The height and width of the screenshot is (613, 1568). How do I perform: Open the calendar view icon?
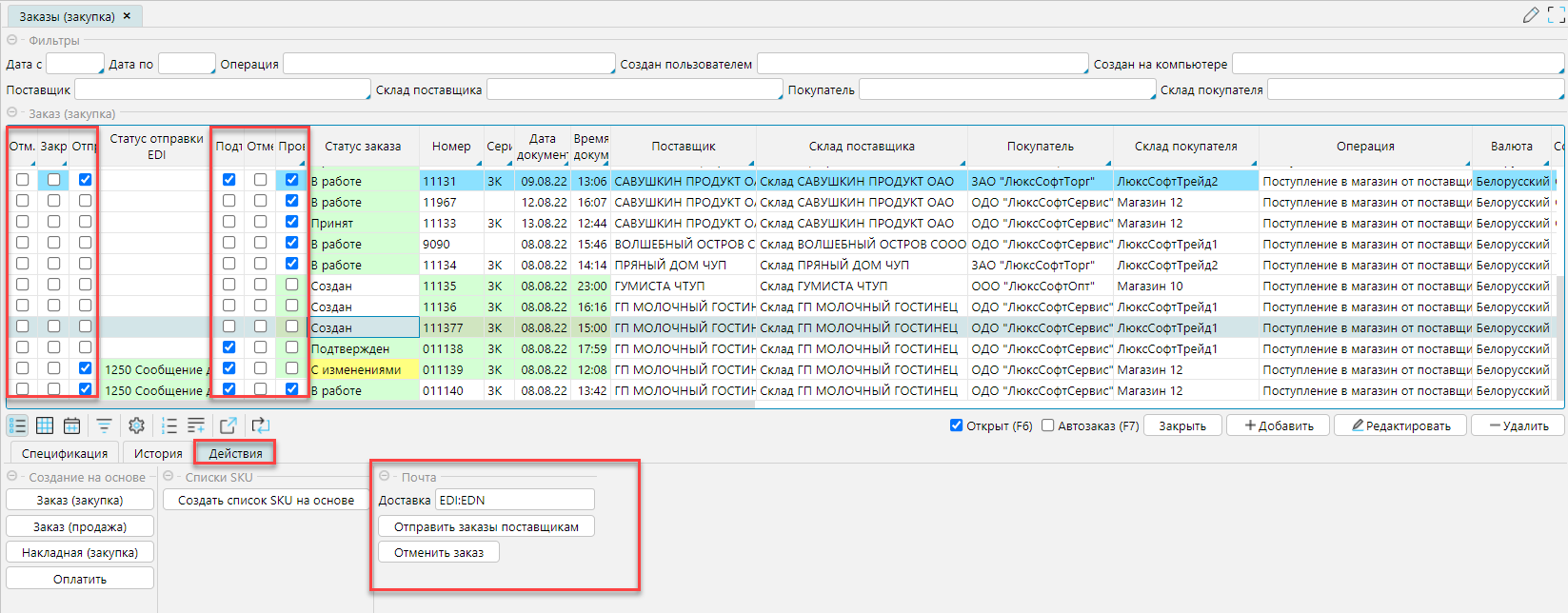[x=71, y=425]
